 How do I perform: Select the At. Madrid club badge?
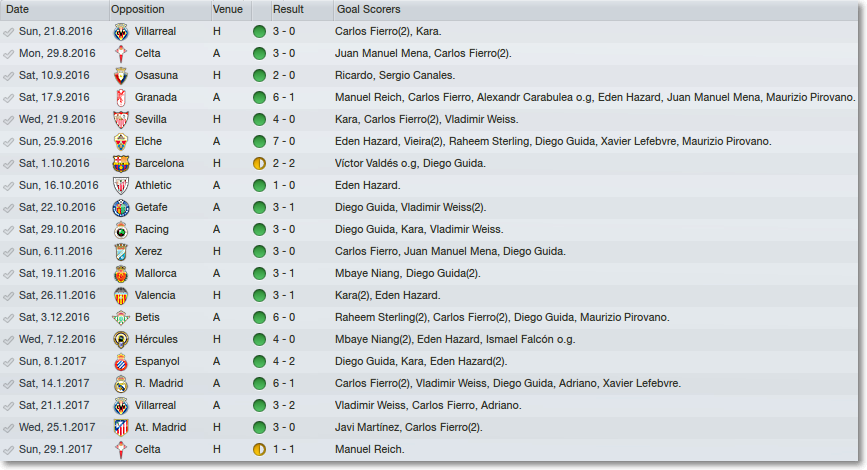pos(121,427)
